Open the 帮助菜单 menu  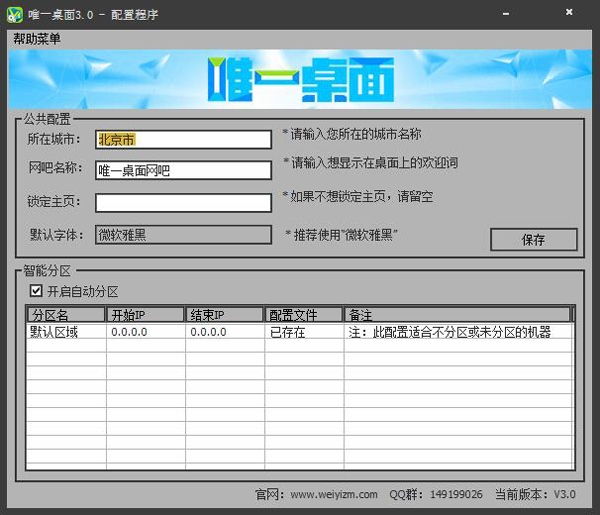37,39
